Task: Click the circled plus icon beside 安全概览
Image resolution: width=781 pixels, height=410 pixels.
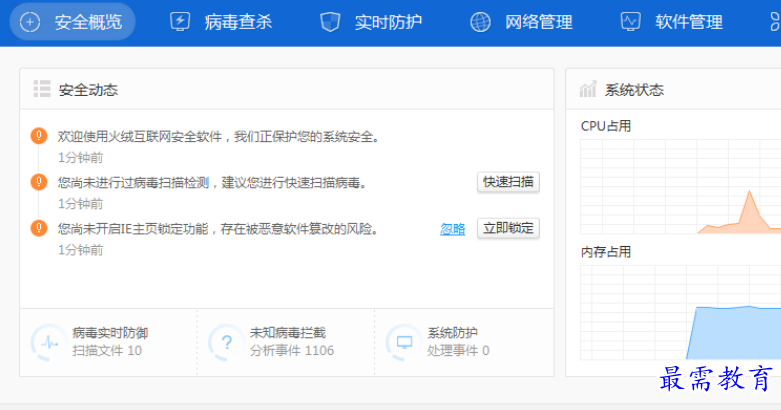Action: [30, 22]
